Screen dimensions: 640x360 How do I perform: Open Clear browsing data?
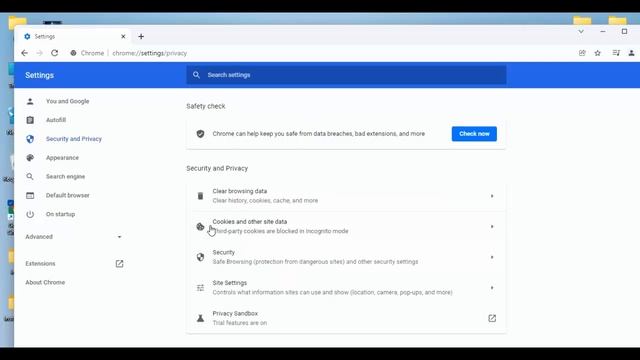pyautogui.click(x=346, y=196)
